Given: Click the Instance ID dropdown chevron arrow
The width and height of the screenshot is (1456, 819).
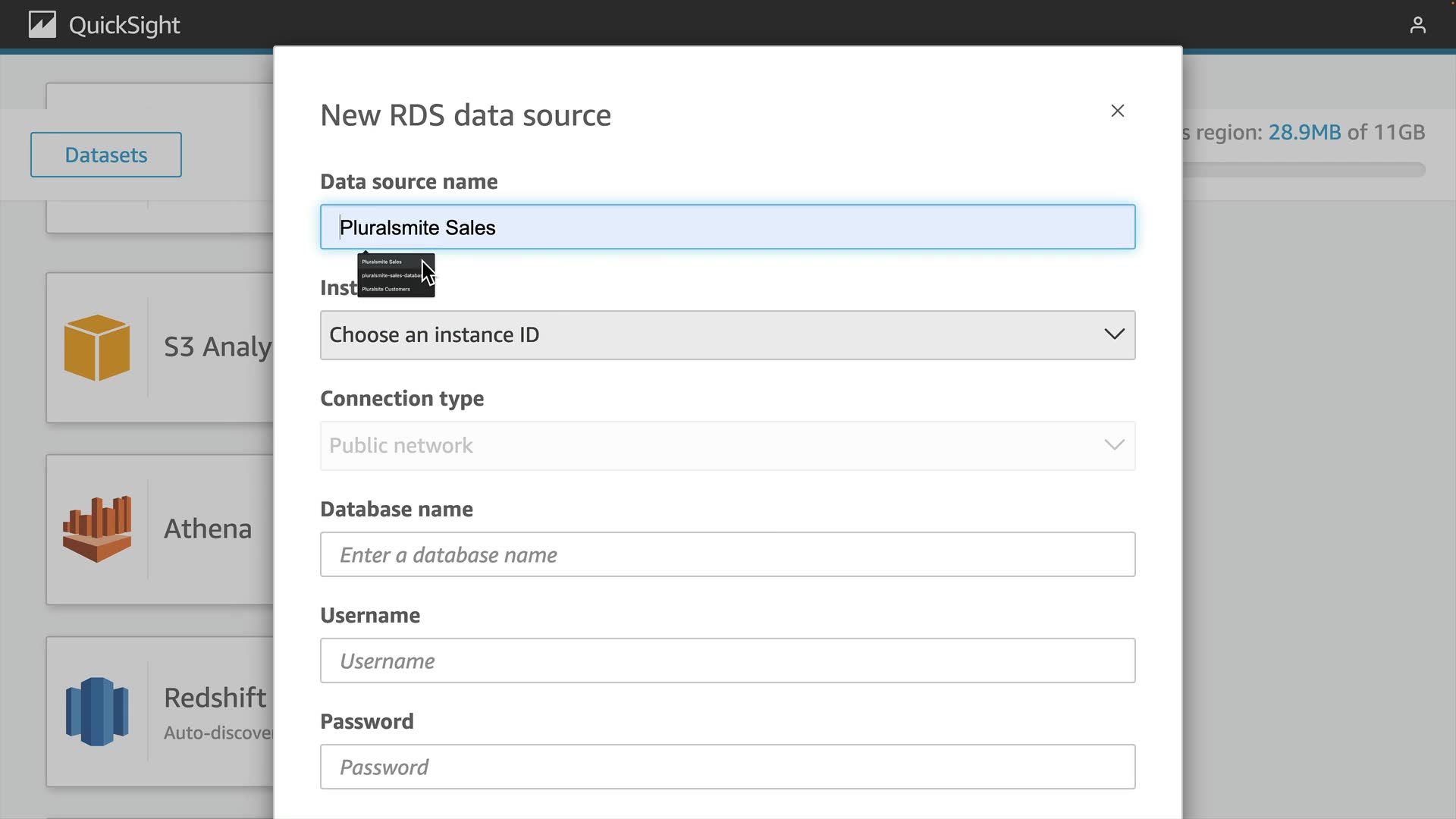Looking at the screenshot, I should point(1114,334).
